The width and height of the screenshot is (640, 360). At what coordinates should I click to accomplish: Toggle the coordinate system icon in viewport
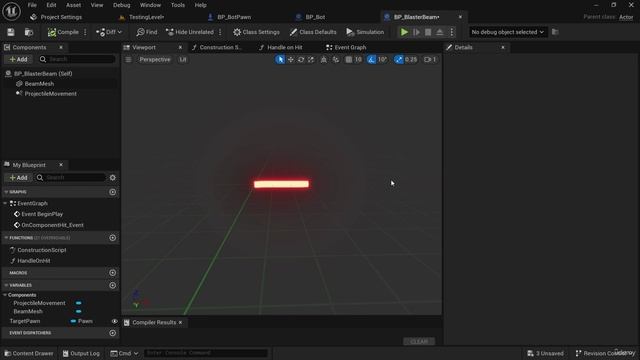324,60
